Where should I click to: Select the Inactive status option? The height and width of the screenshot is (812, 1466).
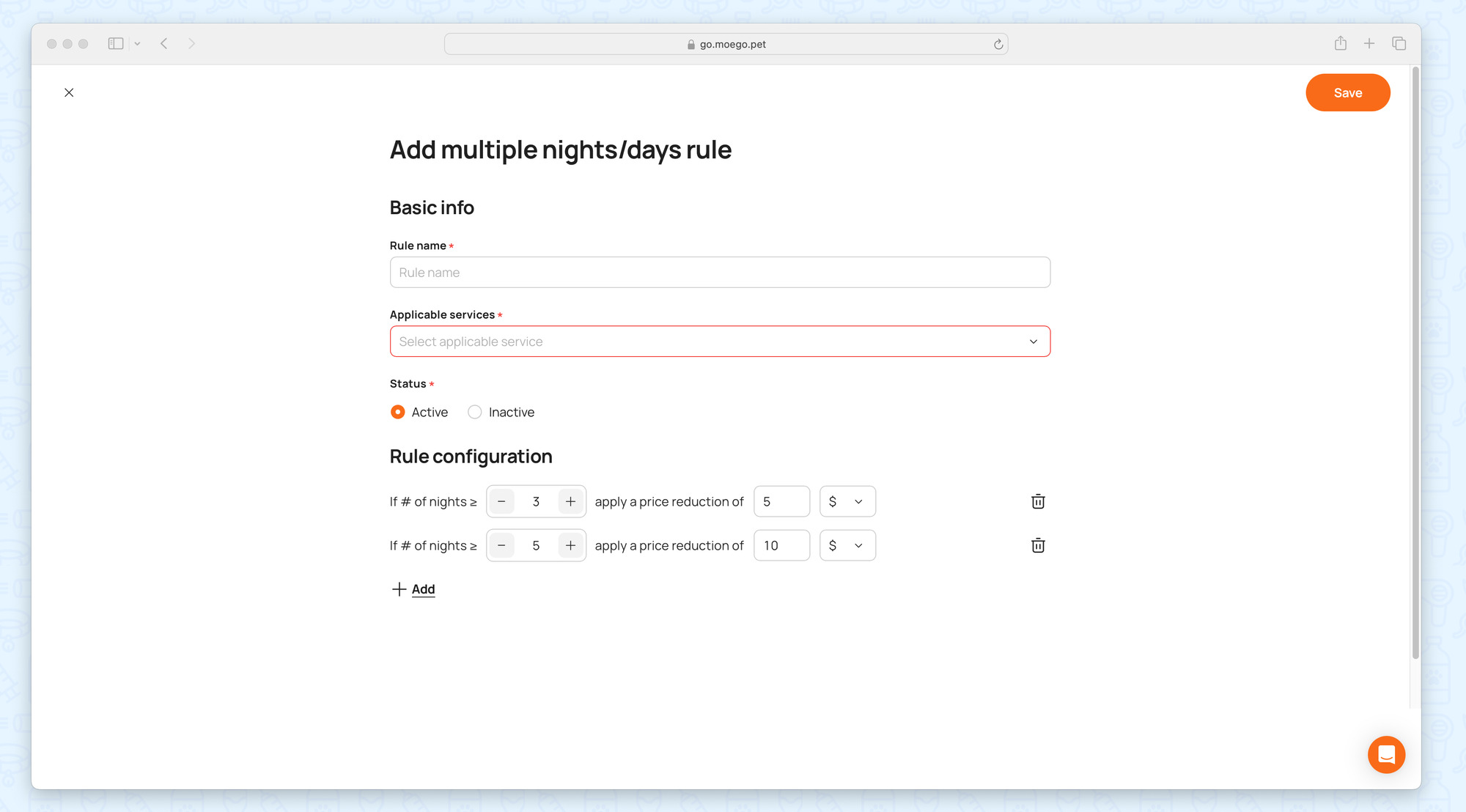tap(475, 412)
